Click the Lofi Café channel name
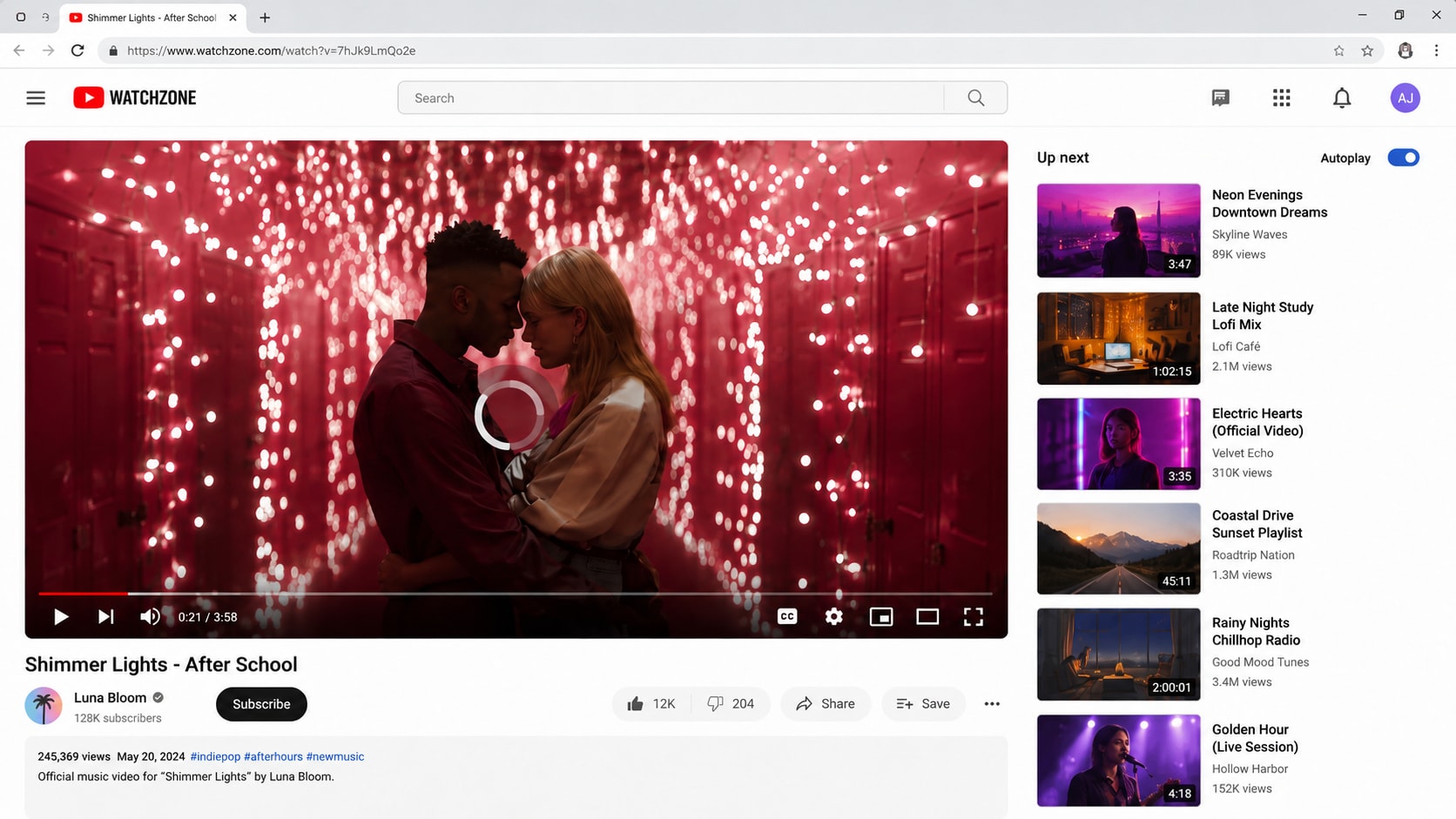The width and height of the screenshot is (1456, 819). 1237,346
